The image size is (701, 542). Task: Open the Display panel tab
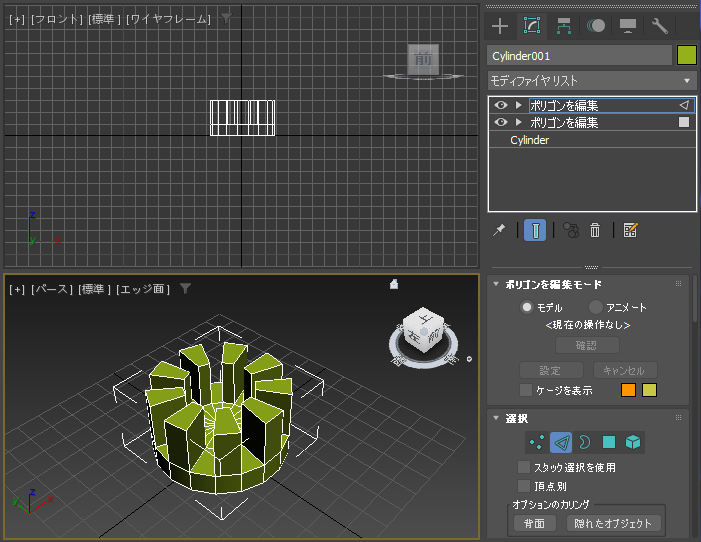click(x=628, y=26)
